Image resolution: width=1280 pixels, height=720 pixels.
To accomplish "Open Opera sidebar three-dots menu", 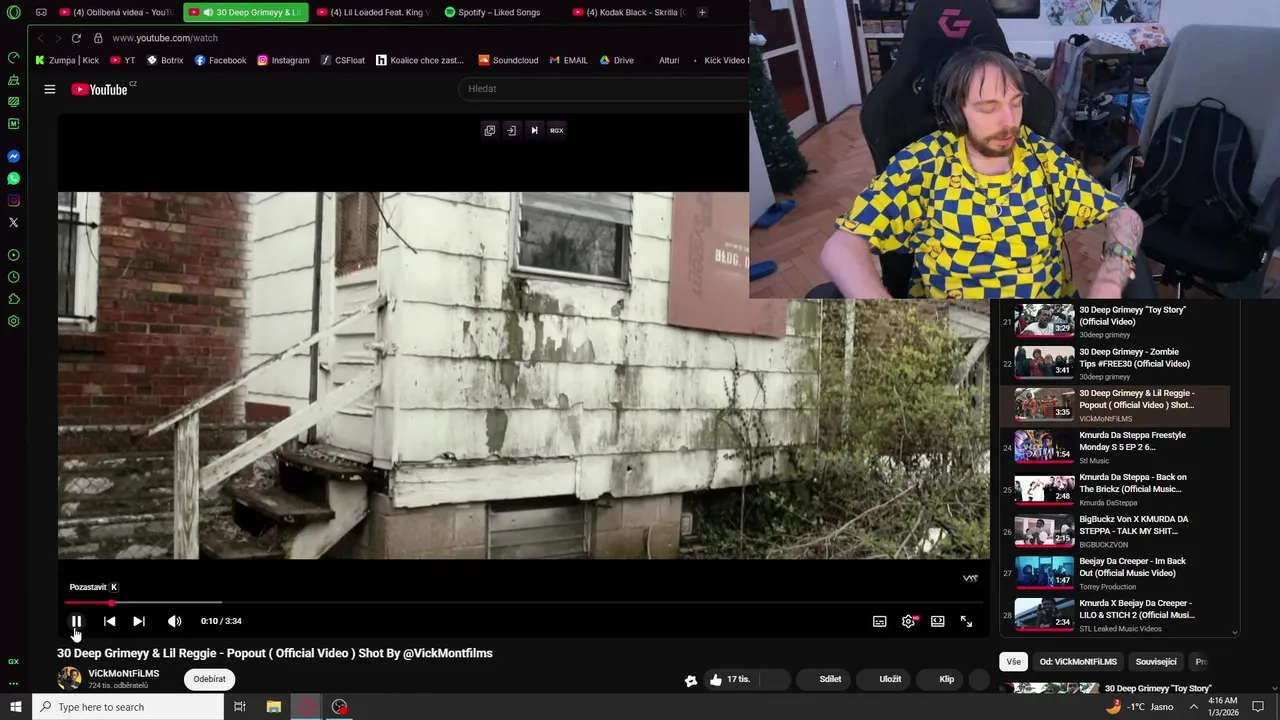I will coord(14,684).
